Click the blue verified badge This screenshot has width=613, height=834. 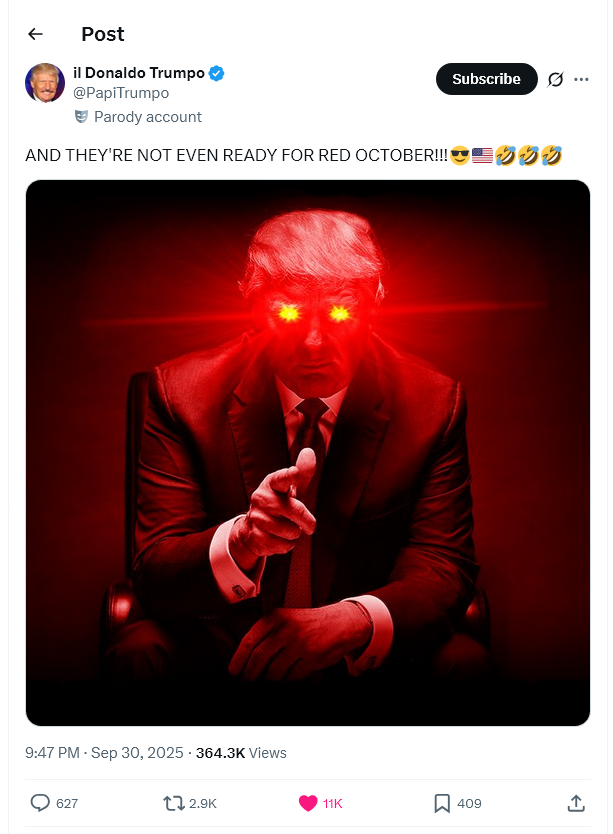(x=216, y=73)
